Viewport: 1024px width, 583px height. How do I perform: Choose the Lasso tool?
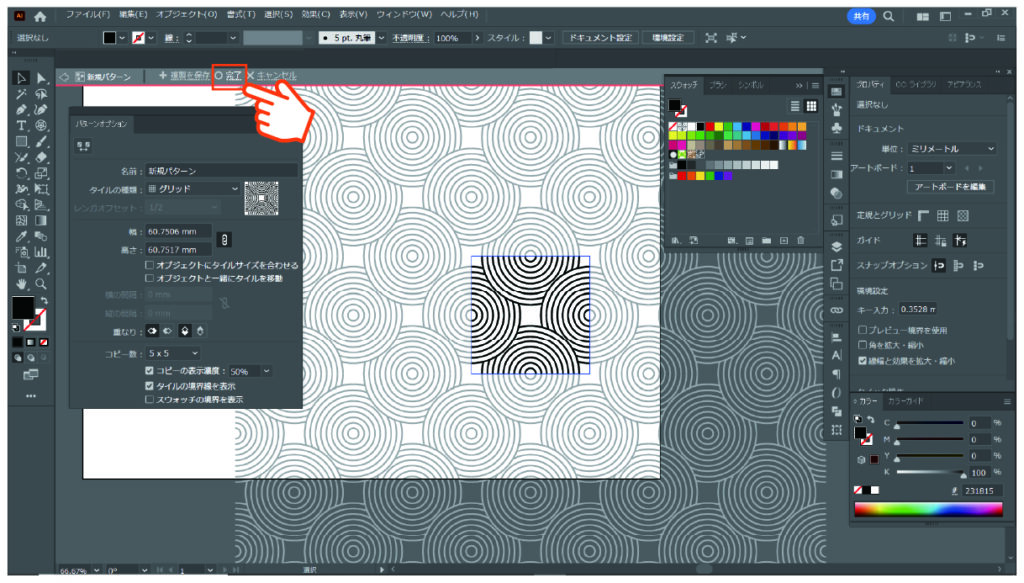[x=41, y=94]
